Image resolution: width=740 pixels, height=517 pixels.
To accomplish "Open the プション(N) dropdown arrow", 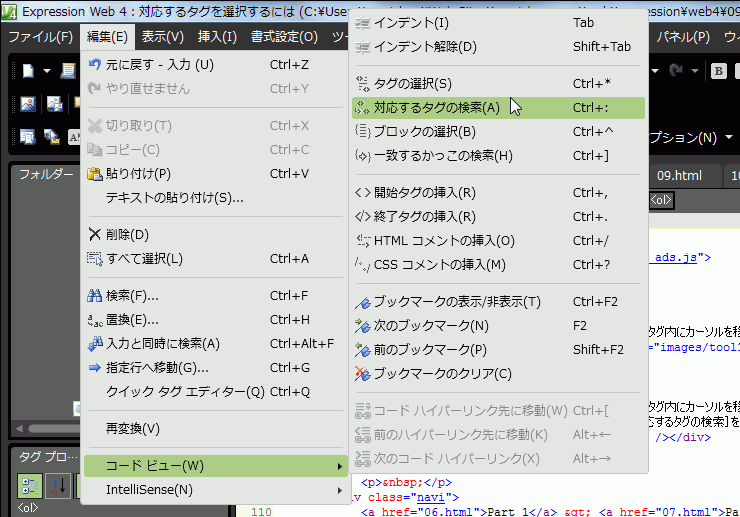I will tap(729, 137).
